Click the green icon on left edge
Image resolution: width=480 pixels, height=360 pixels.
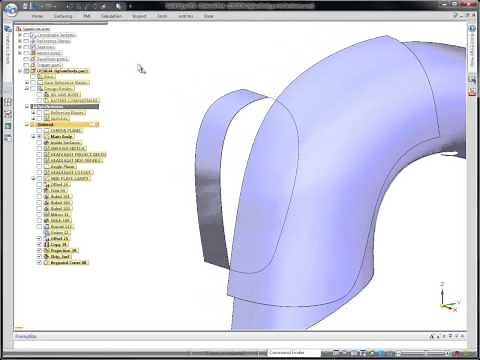click(8, 126)
